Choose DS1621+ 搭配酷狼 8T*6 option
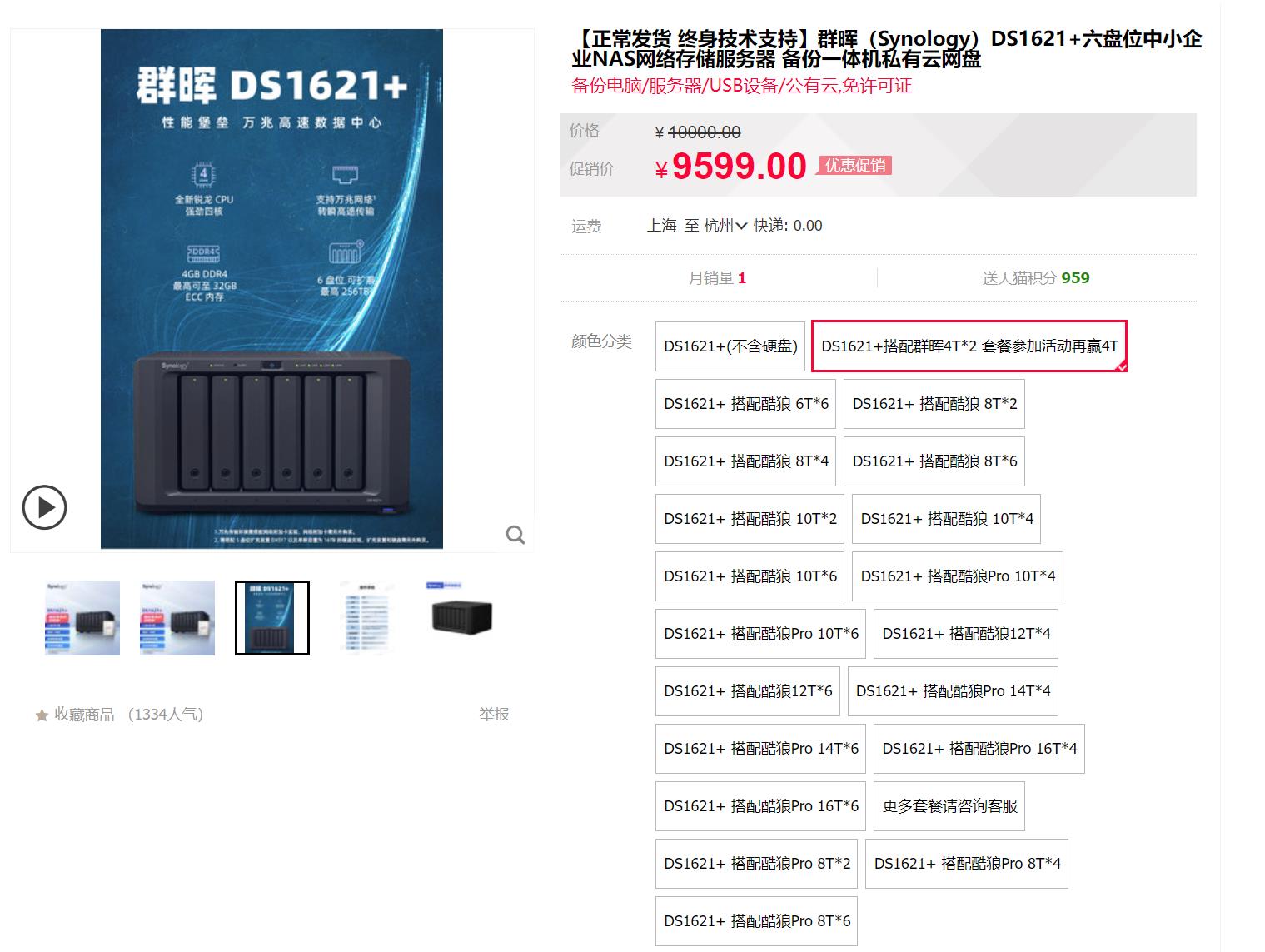Screen dimensions: 1265x952 (934, 461)
